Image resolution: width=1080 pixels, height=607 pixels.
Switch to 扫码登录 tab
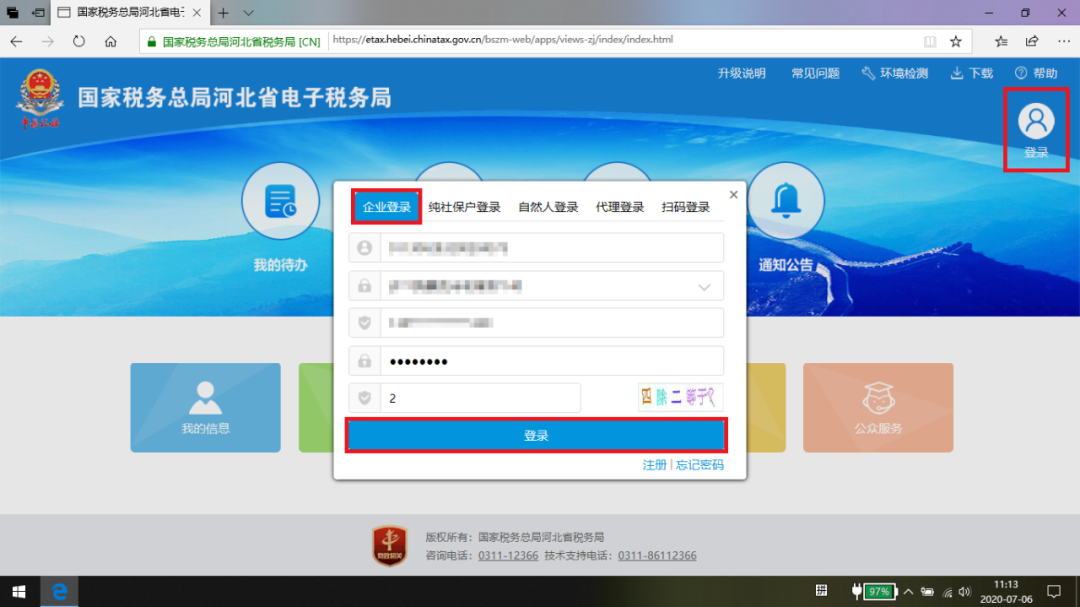pyautogui.click(x=685, y=207)
